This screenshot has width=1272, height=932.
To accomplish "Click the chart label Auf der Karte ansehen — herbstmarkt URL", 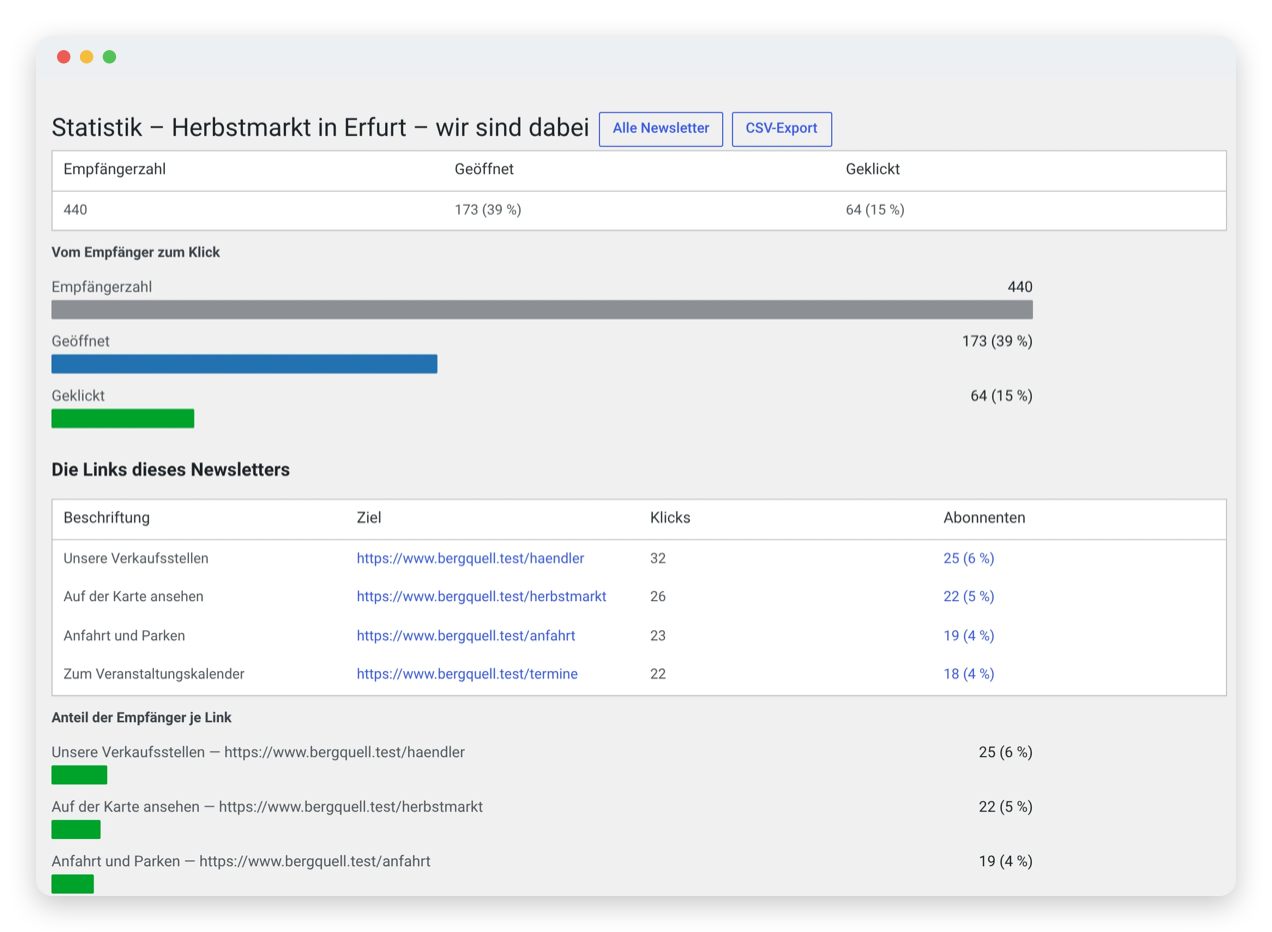I will point(268,806).
